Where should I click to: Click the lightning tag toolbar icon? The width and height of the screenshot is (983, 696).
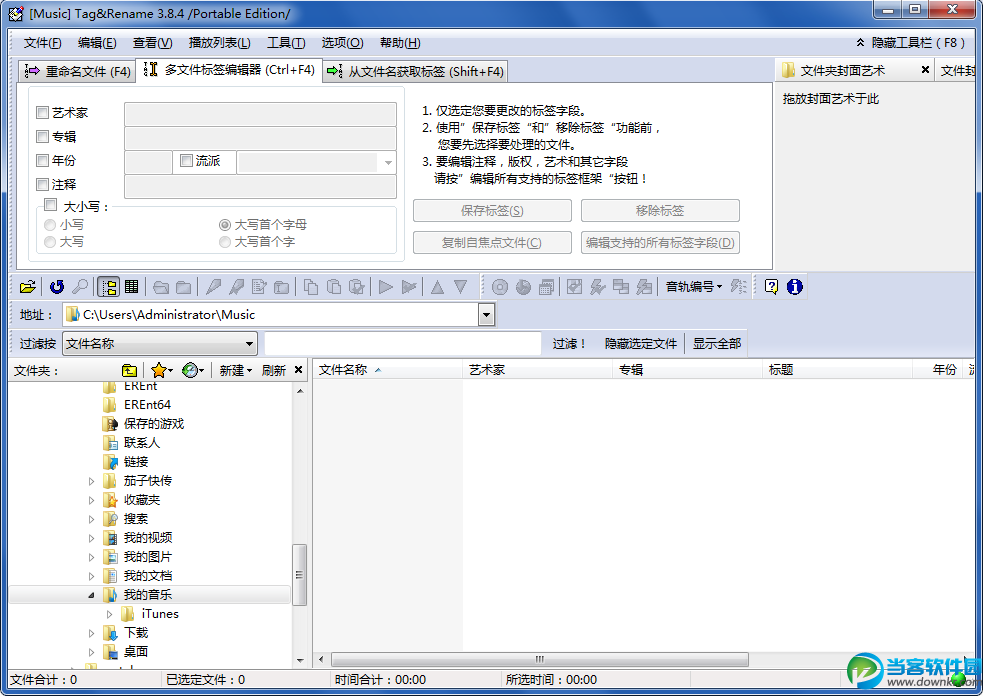point(597,287)
